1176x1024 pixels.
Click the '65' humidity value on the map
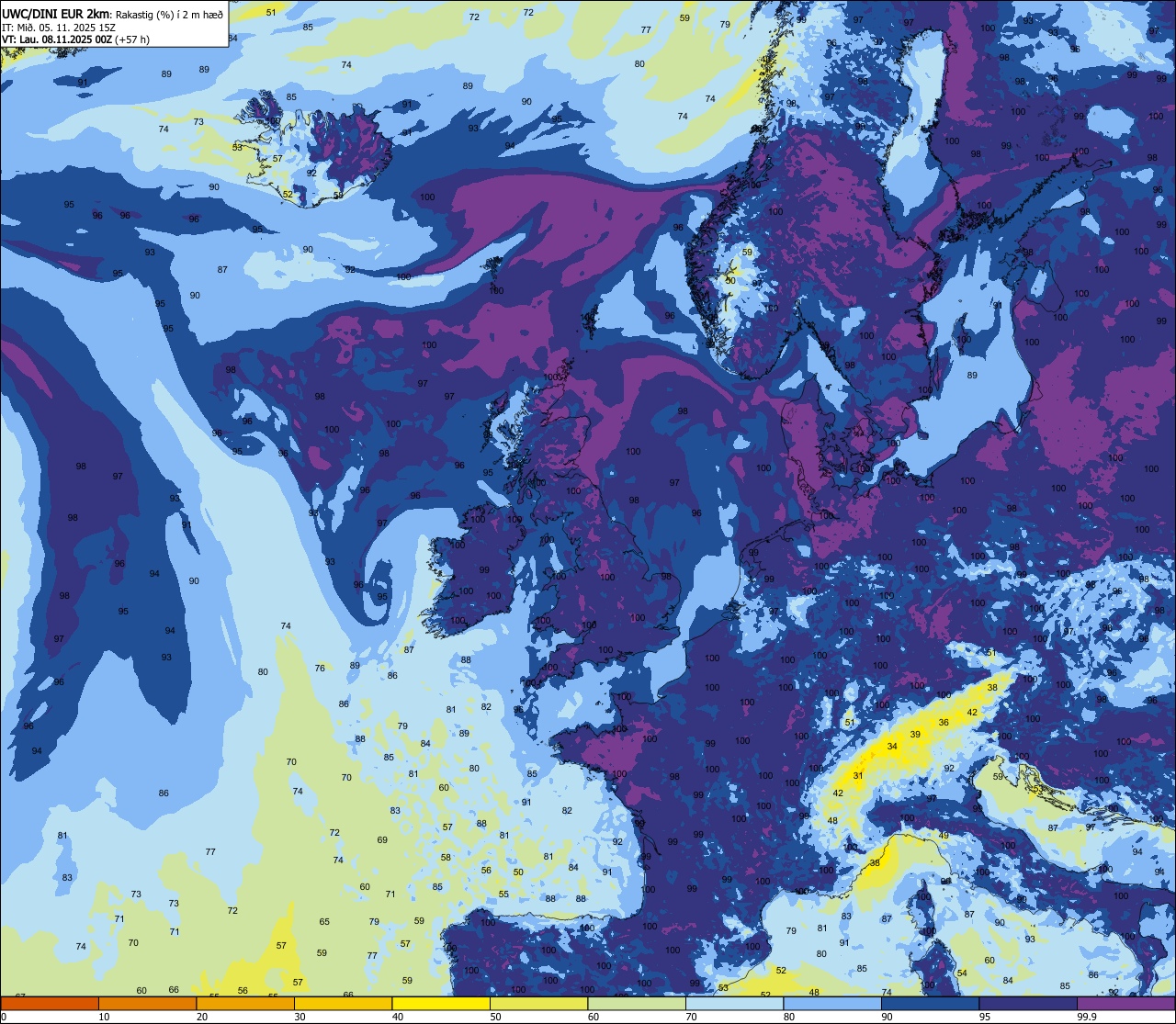324,922
